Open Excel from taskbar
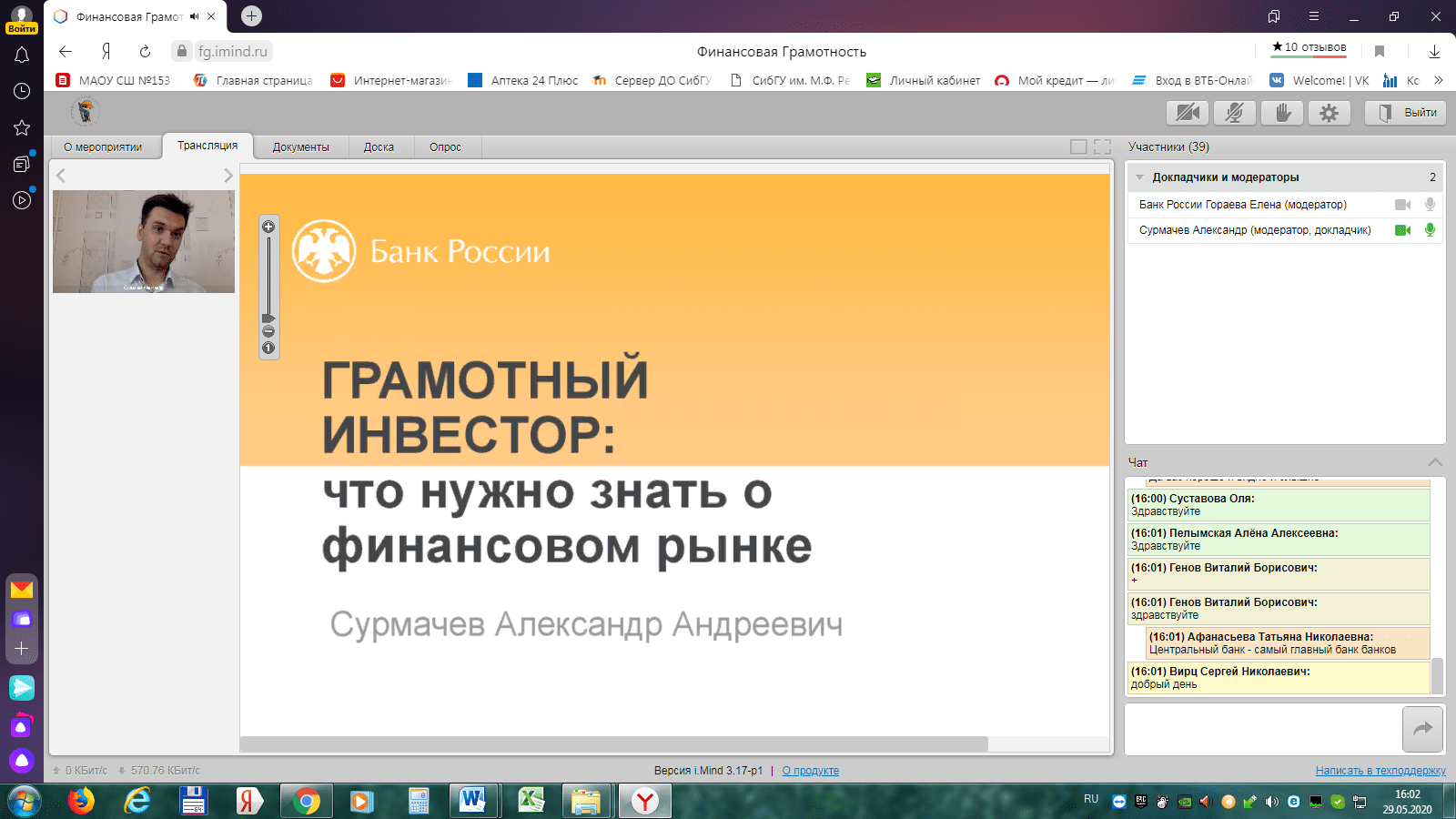This screenshot has width=1456, height=819. 530,801
